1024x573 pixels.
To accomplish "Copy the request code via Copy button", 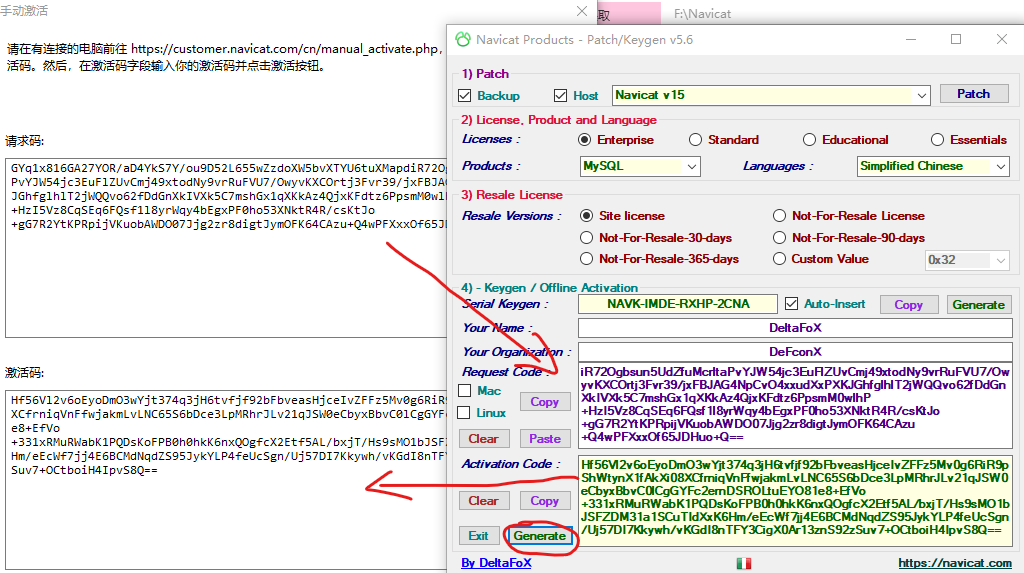I will 544,402.
